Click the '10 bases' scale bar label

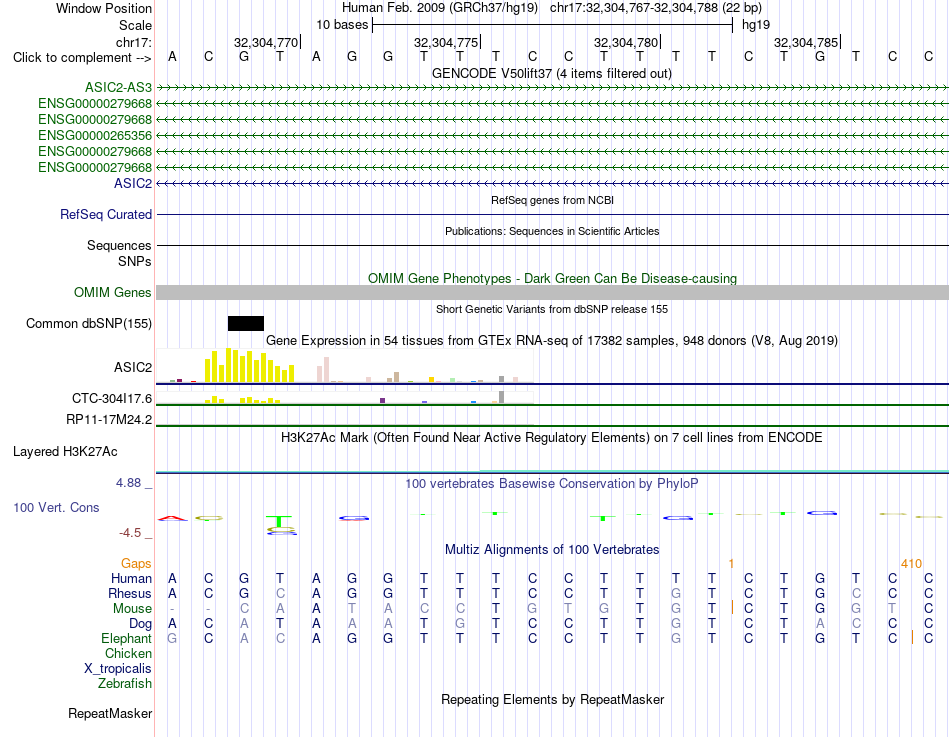click(342, 25)
